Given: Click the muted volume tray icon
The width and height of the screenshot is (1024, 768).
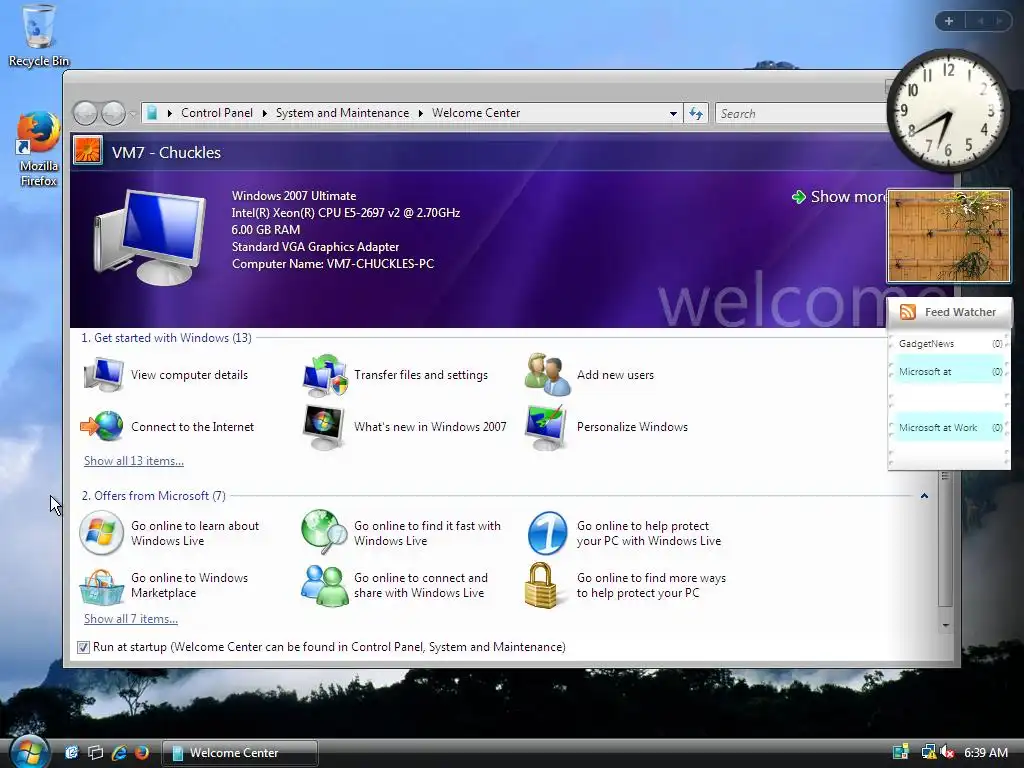Looking at the screenshot, I should (x=948, y=752).
